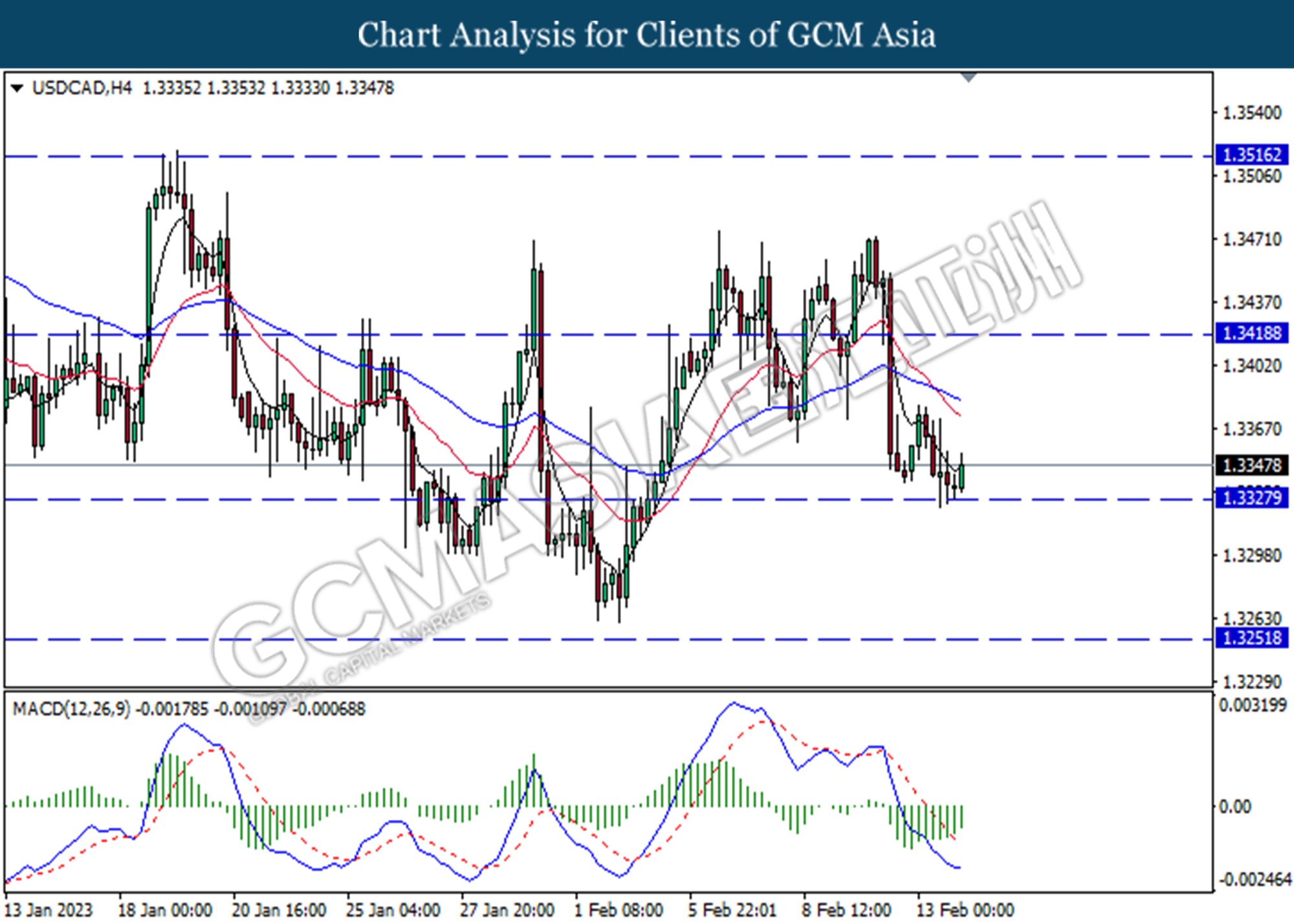Click the chart shift triangle marker at top
Image resolution: width=1294 pixels, height=924 pixels.
pos(969,78)
